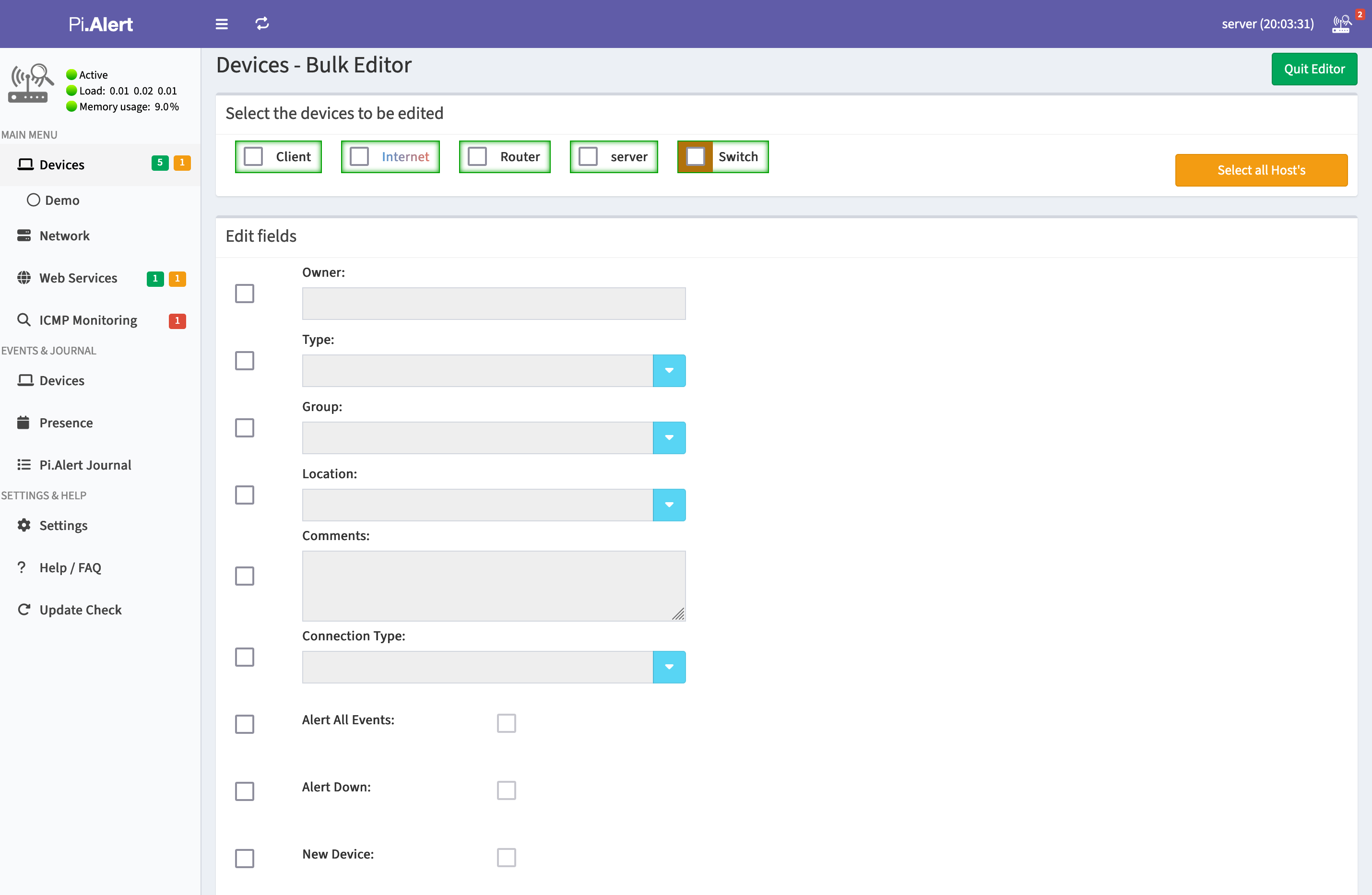Click the Network server icon in sidebar
The image size is (1372, 895).
click(x=24, y=235)
